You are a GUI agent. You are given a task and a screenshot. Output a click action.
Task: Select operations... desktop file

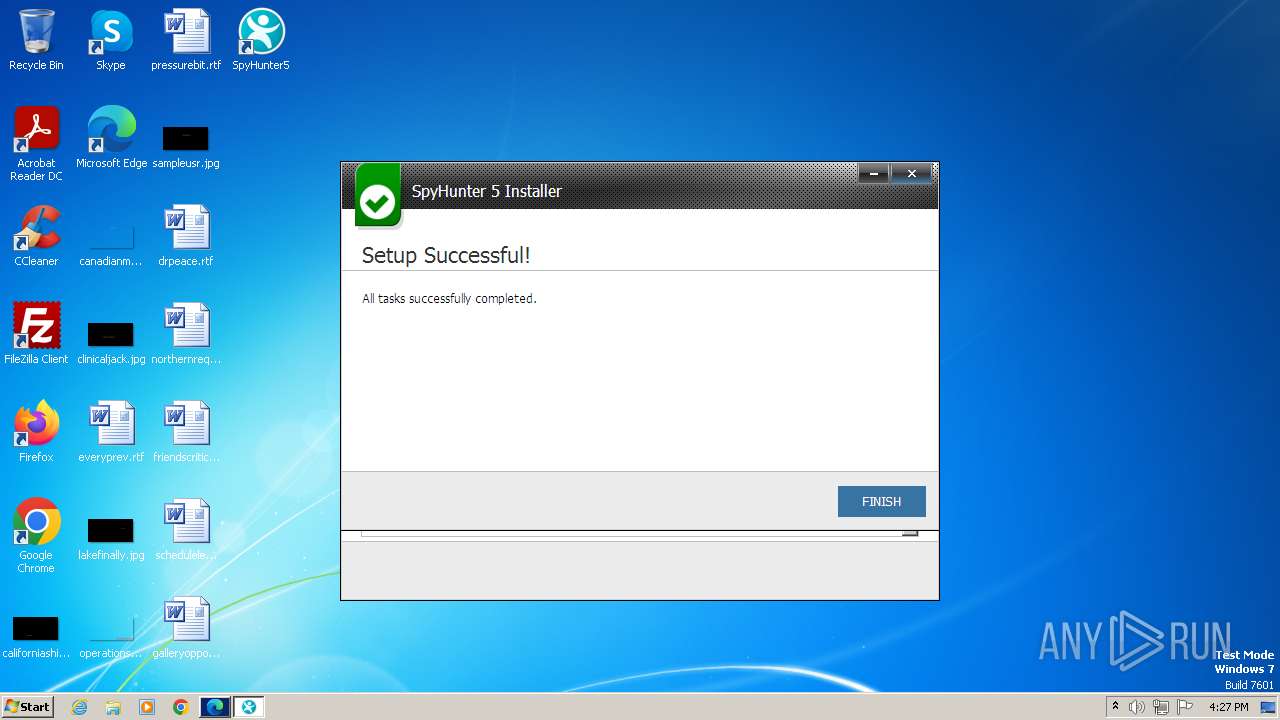pyautogui.click(x=111, y=637)
